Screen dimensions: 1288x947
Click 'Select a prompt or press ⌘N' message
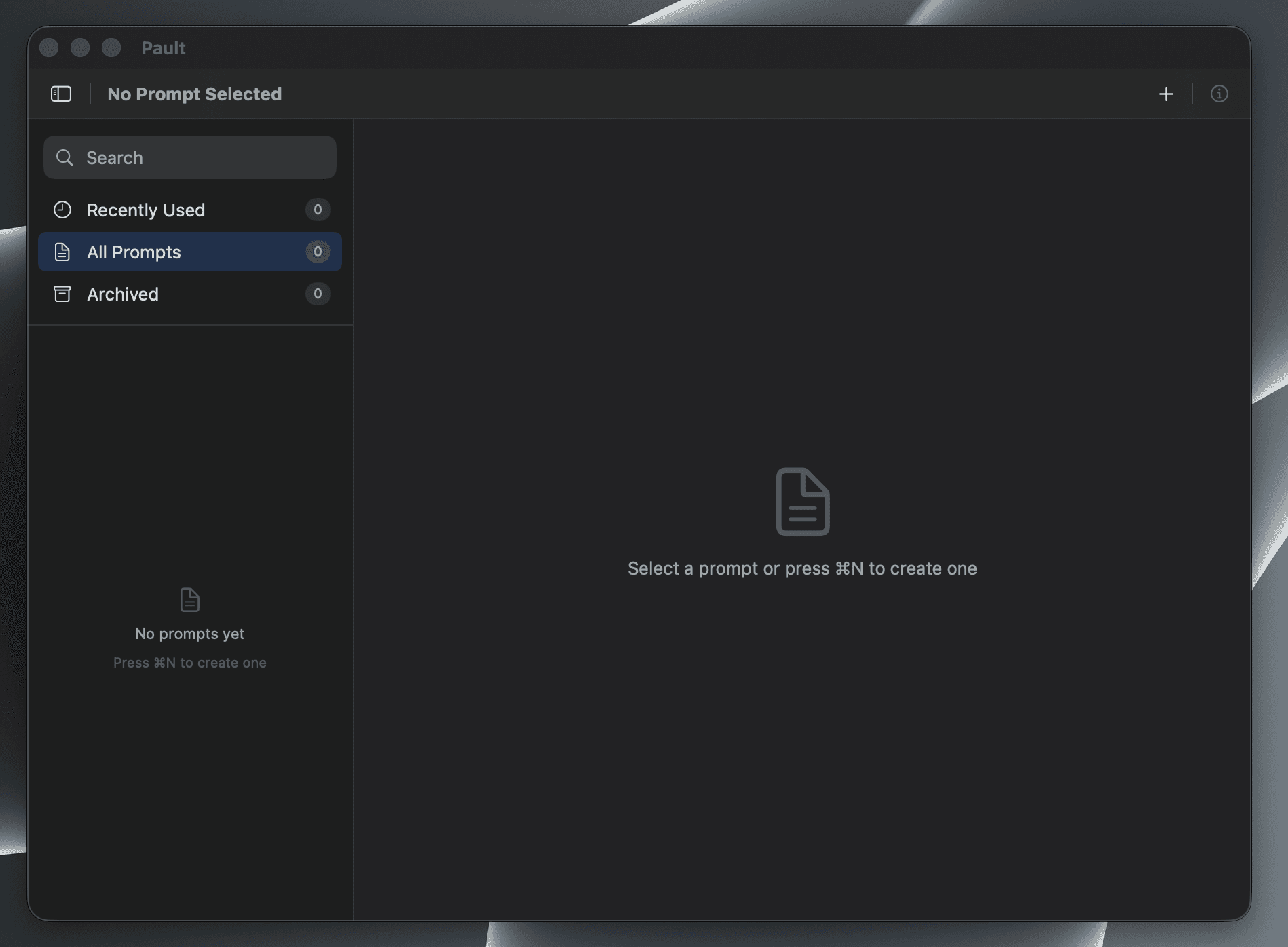tap(802, 568)
